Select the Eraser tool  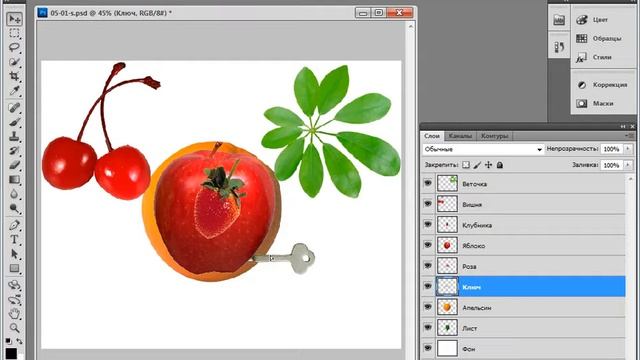[x=14, y=165]
